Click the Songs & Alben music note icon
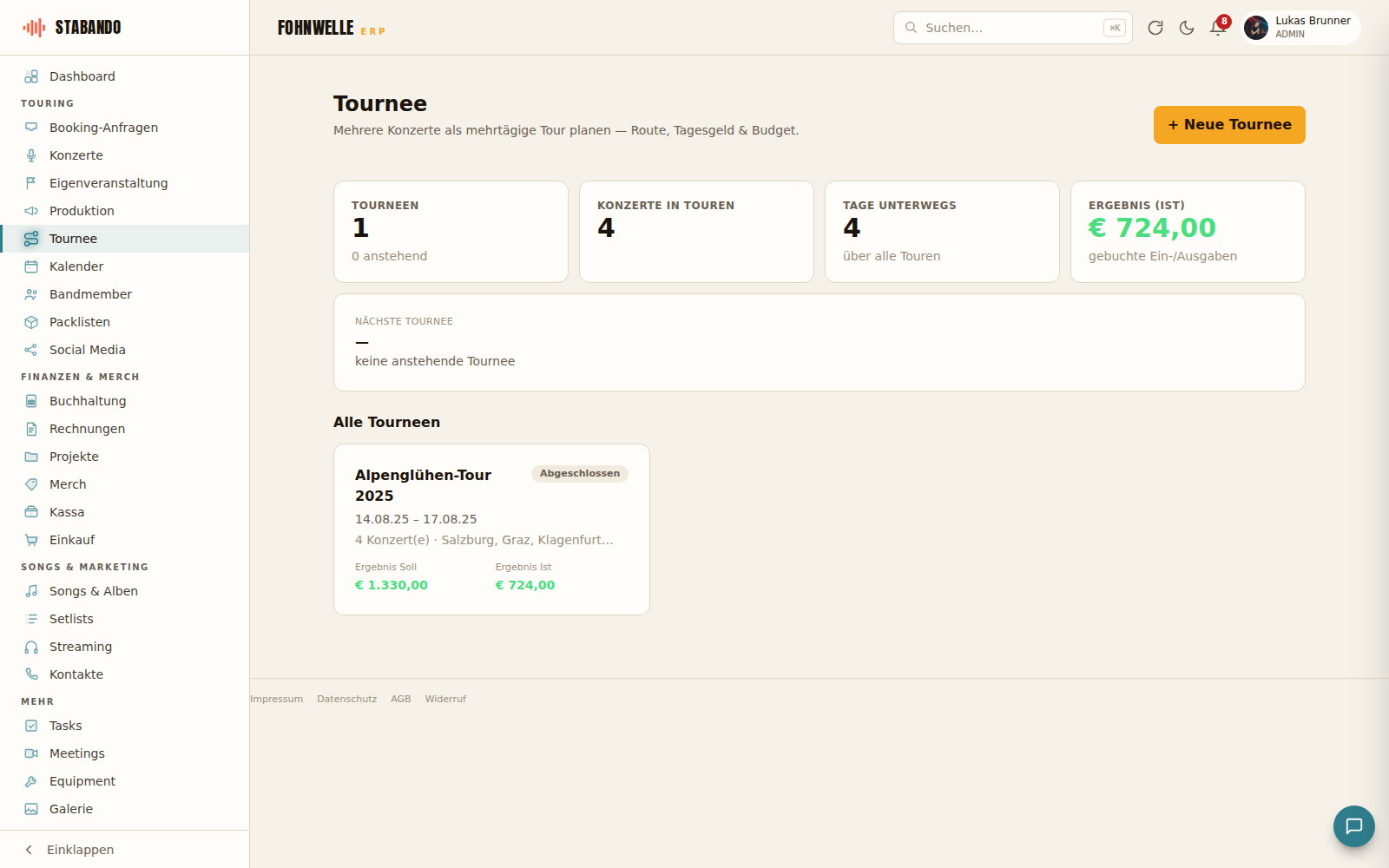The height and width of the screenshot is (868, 1389). click(x=31, y=591)
